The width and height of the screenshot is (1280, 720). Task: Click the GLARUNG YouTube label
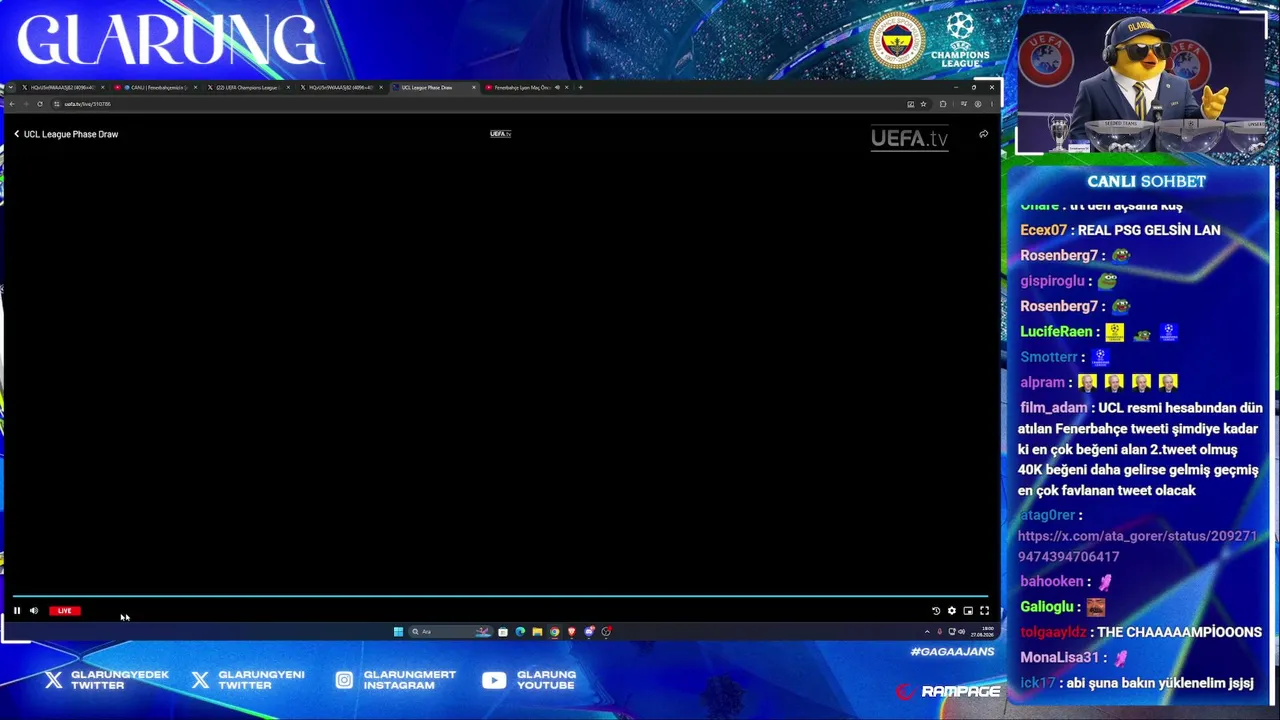tap(546, 680)
